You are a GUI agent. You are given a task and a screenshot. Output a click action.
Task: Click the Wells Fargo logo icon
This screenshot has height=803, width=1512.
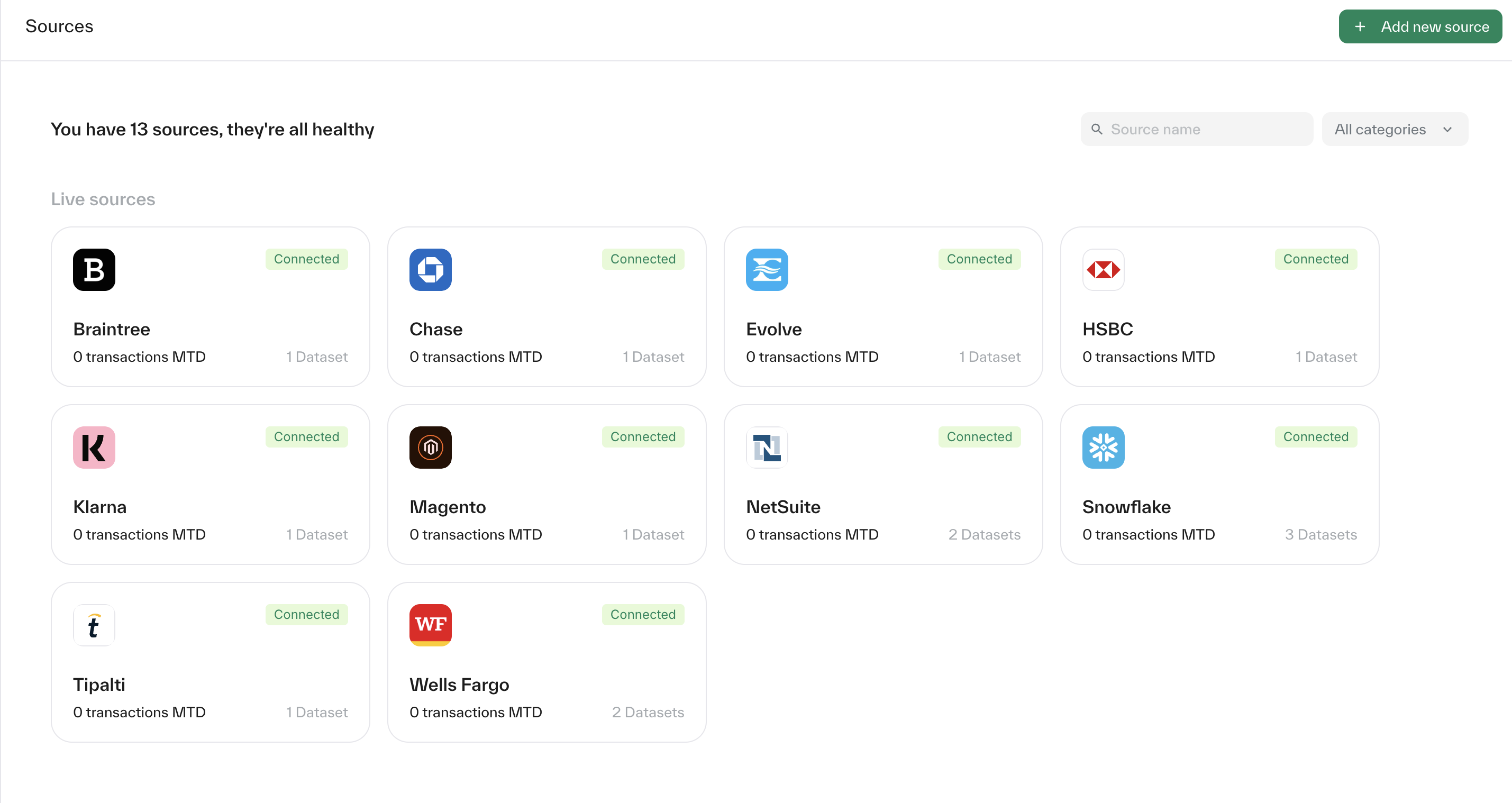click(430, 625)
